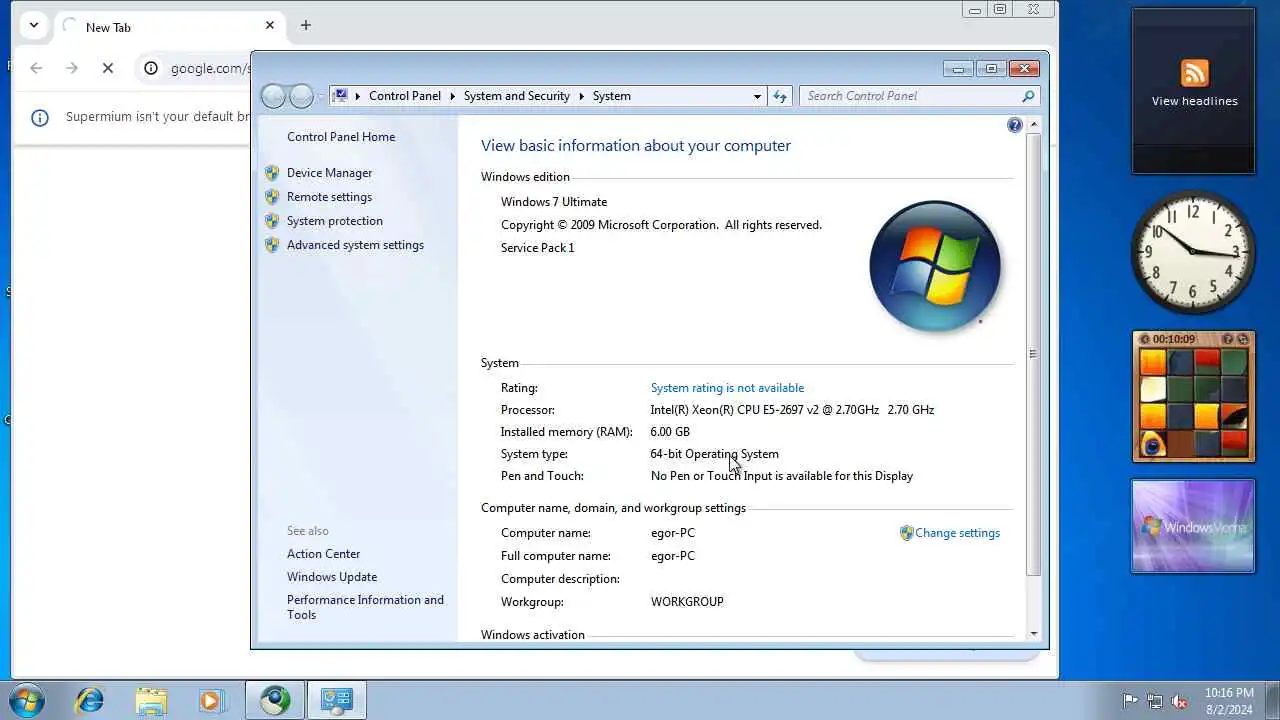This screenshot has width=1280, height=720.
Task: Launch Internet Explorer from taskbar
Action: tap(89, 701)
